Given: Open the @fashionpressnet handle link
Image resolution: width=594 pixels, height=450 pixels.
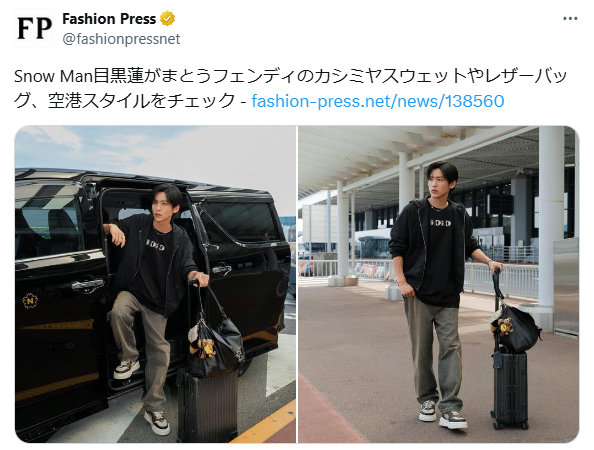Looking at the screenshot, I should pyautogui.click(x=121, y=39).
